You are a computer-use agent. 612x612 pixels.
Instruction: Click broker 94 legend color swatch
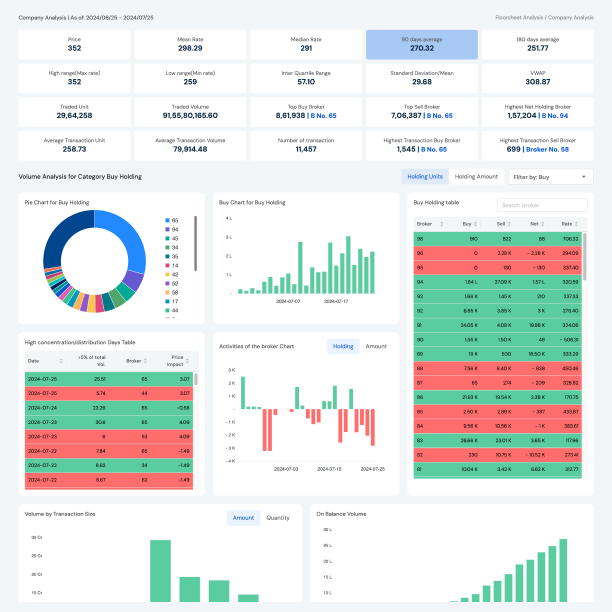pyautogui.click(x=166, y=228)
